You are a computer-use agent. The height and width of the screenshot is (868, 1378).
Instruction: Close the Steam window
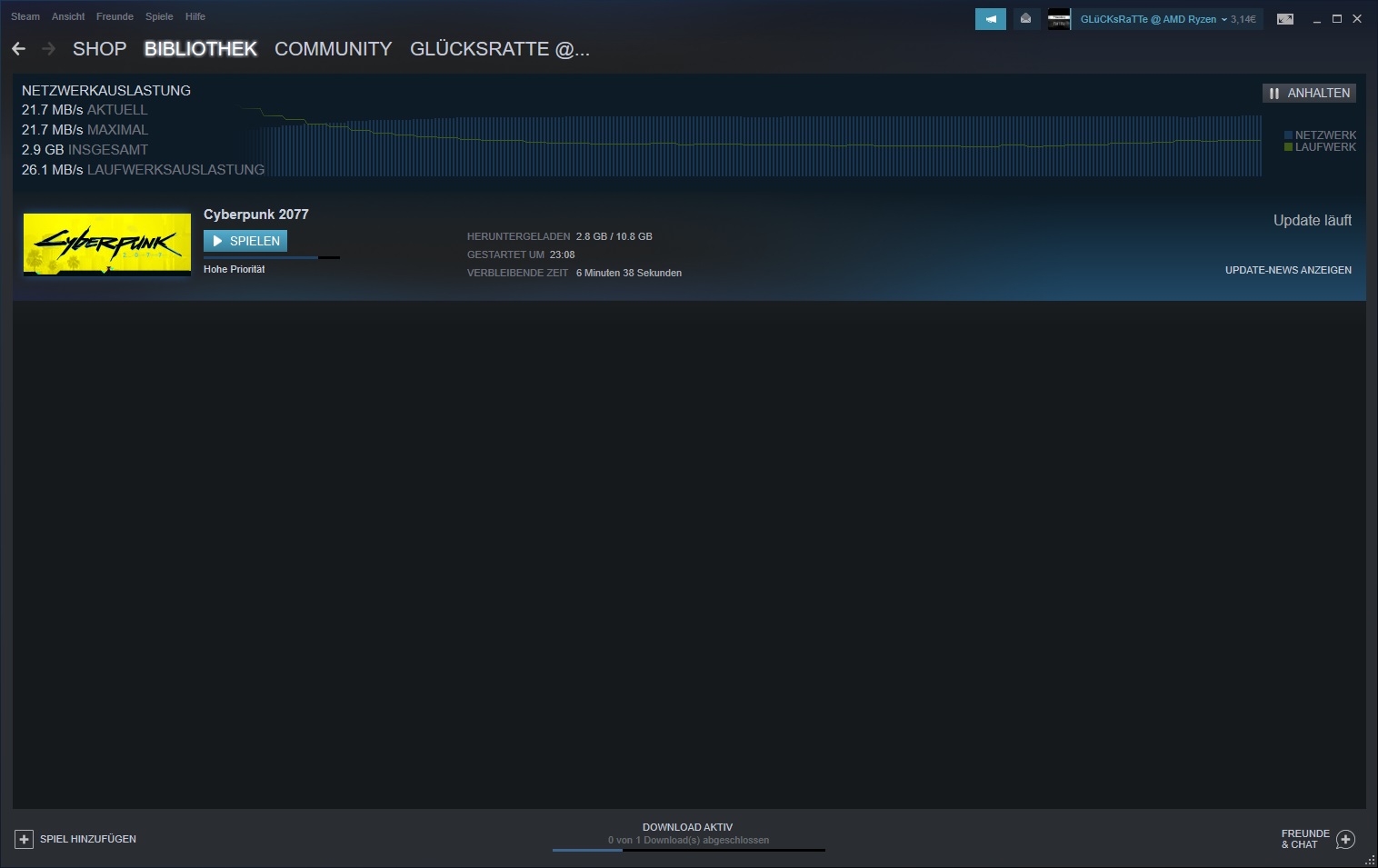[1357, 19]
